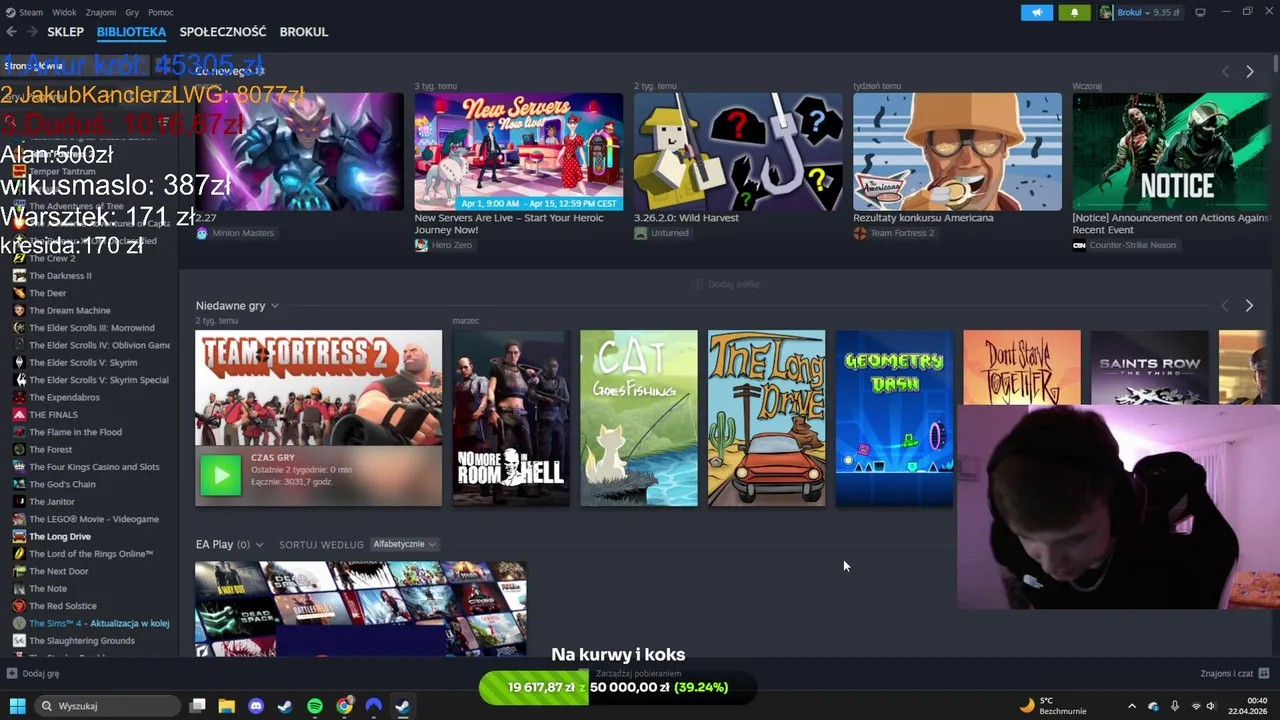Open news 'Rezultaty konkursu Americana'

click(x=923, y=218)
